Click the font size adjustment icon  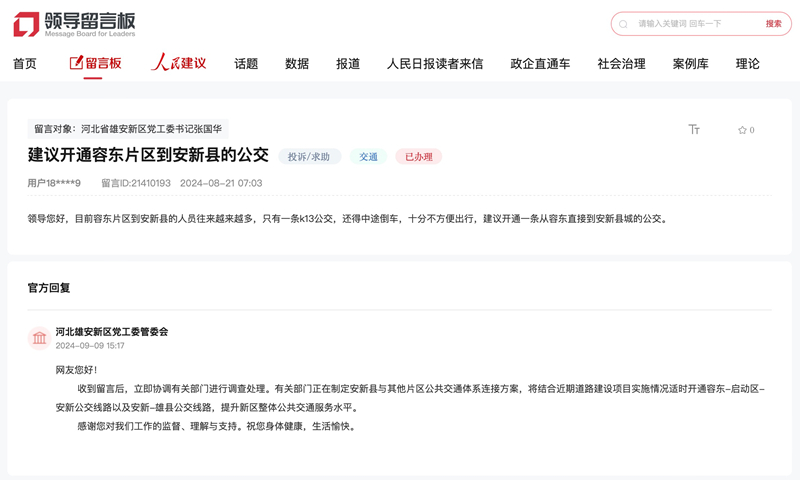click(x=694, y=130)
